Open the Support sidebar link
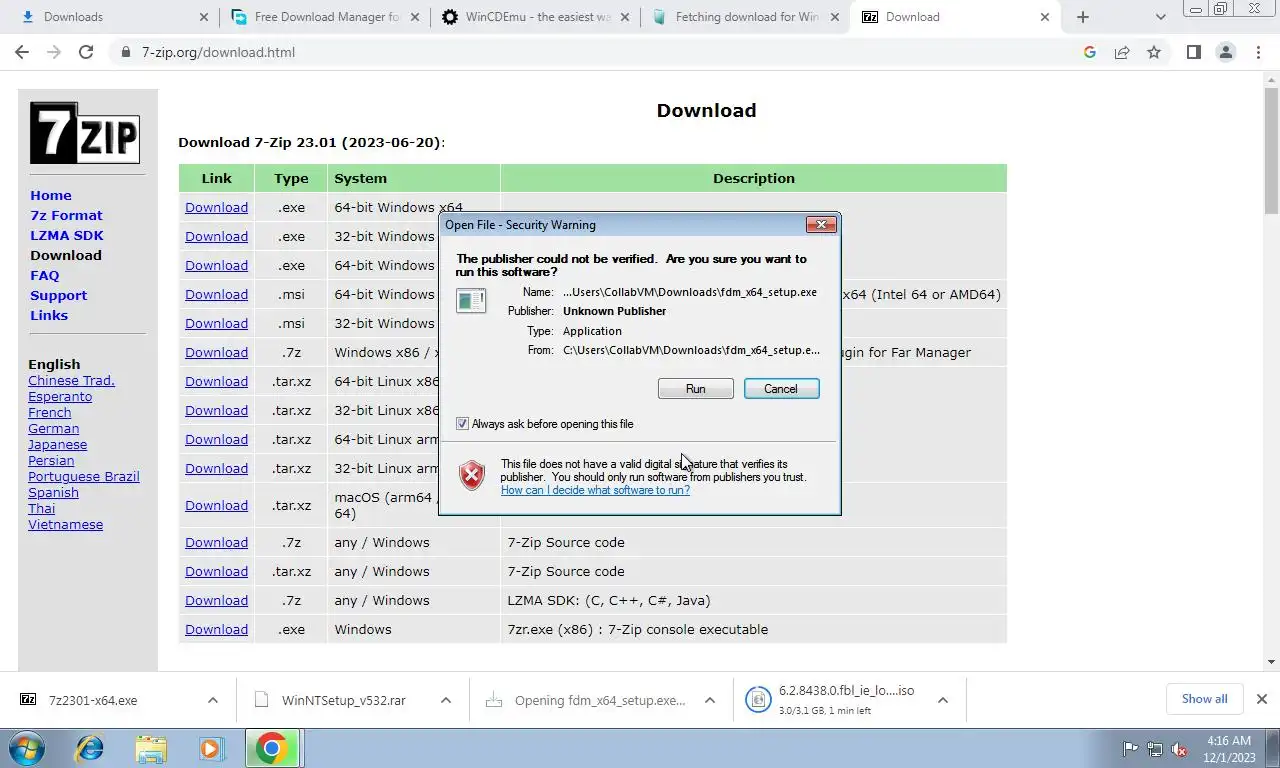 pos(59,296)
